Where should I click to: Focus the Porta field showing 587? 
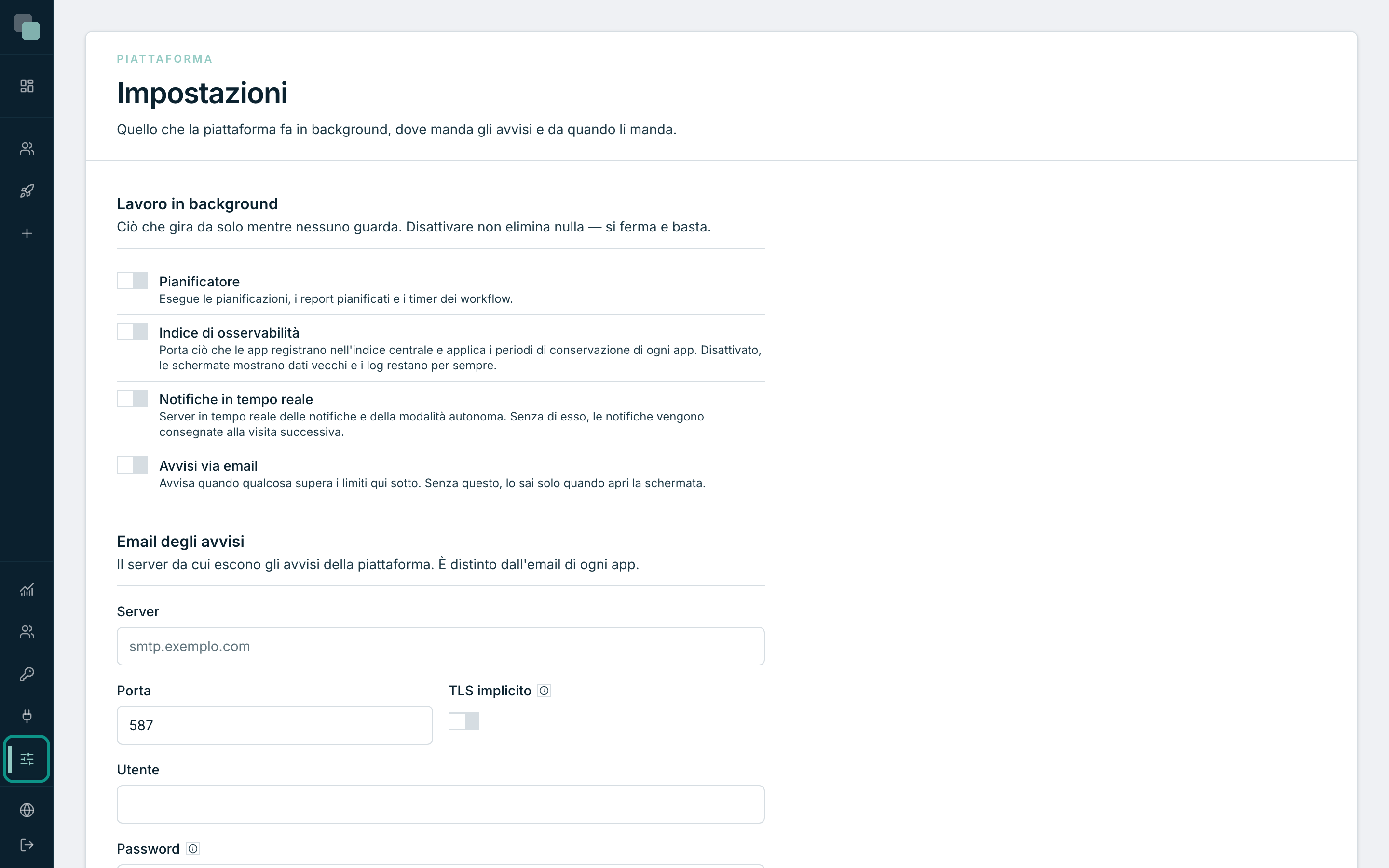274,725
